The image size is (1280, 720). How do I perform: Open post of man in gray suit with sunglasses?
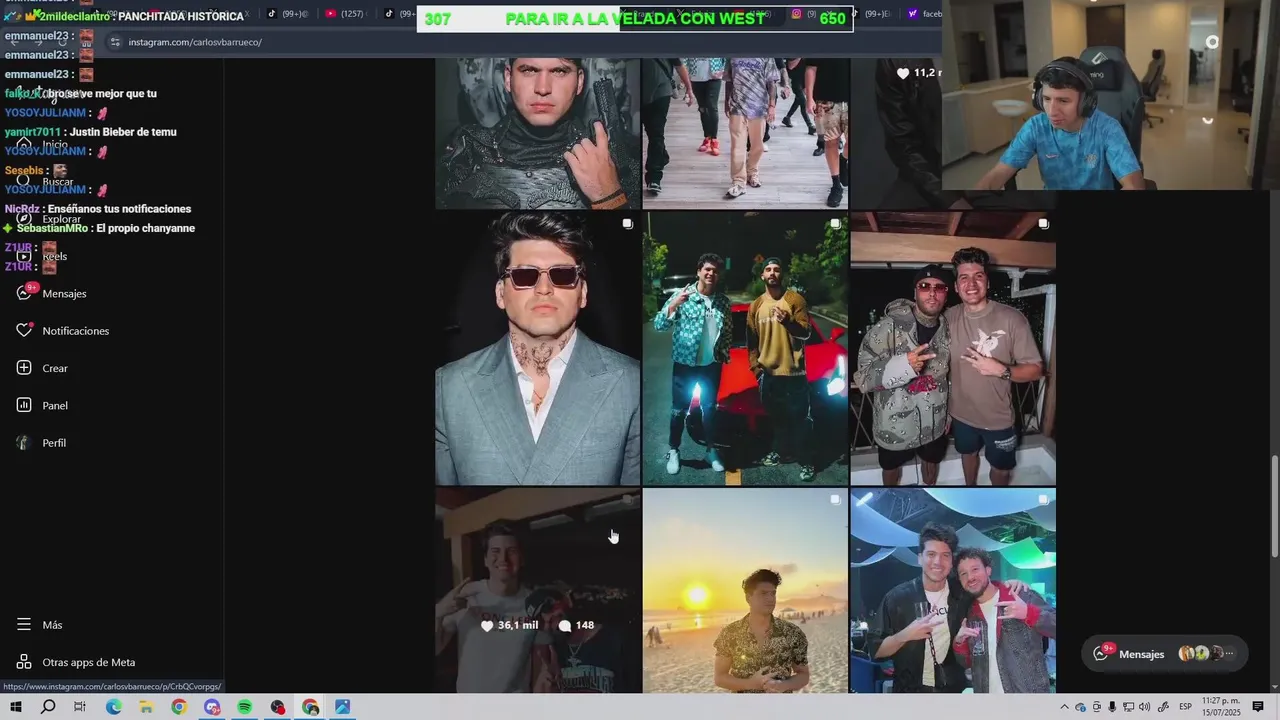(538, 348)
